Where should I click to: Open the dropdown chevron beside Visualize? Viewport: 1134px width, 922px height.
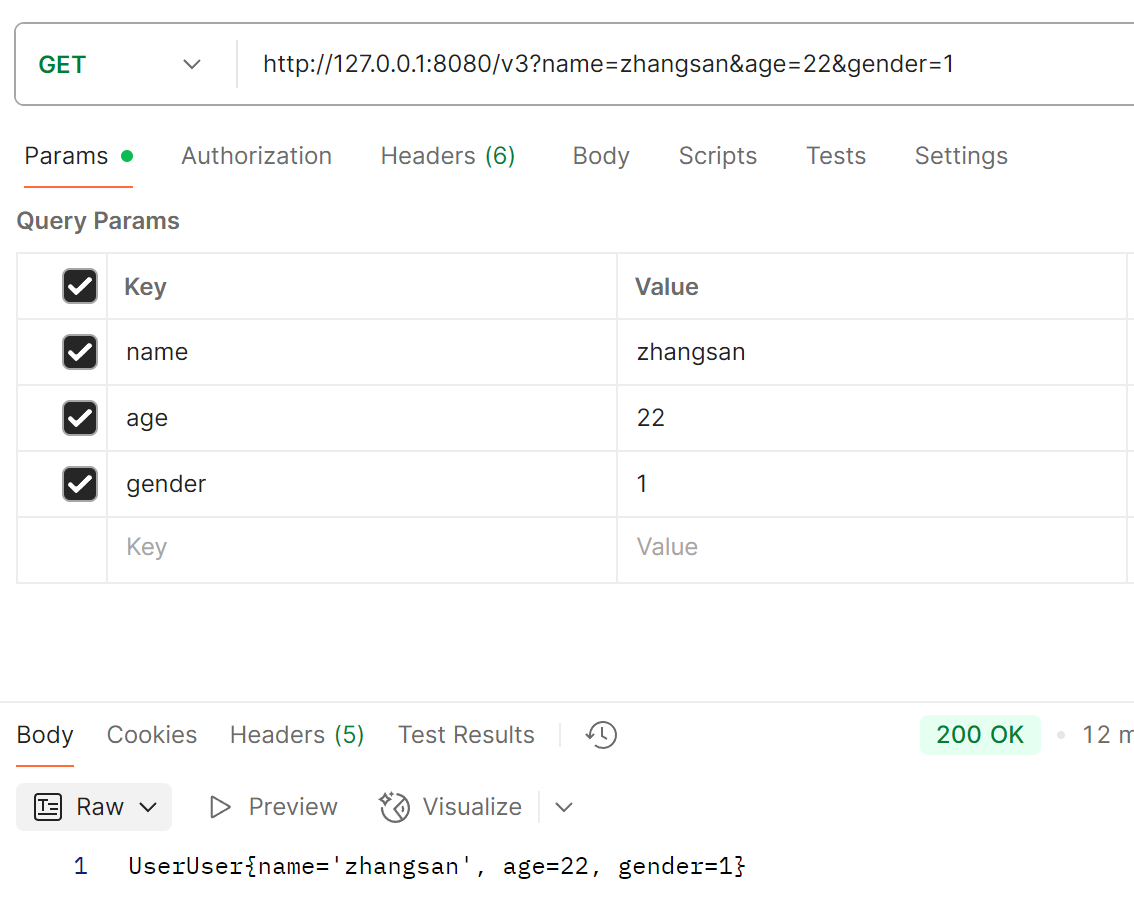point(564,807)
